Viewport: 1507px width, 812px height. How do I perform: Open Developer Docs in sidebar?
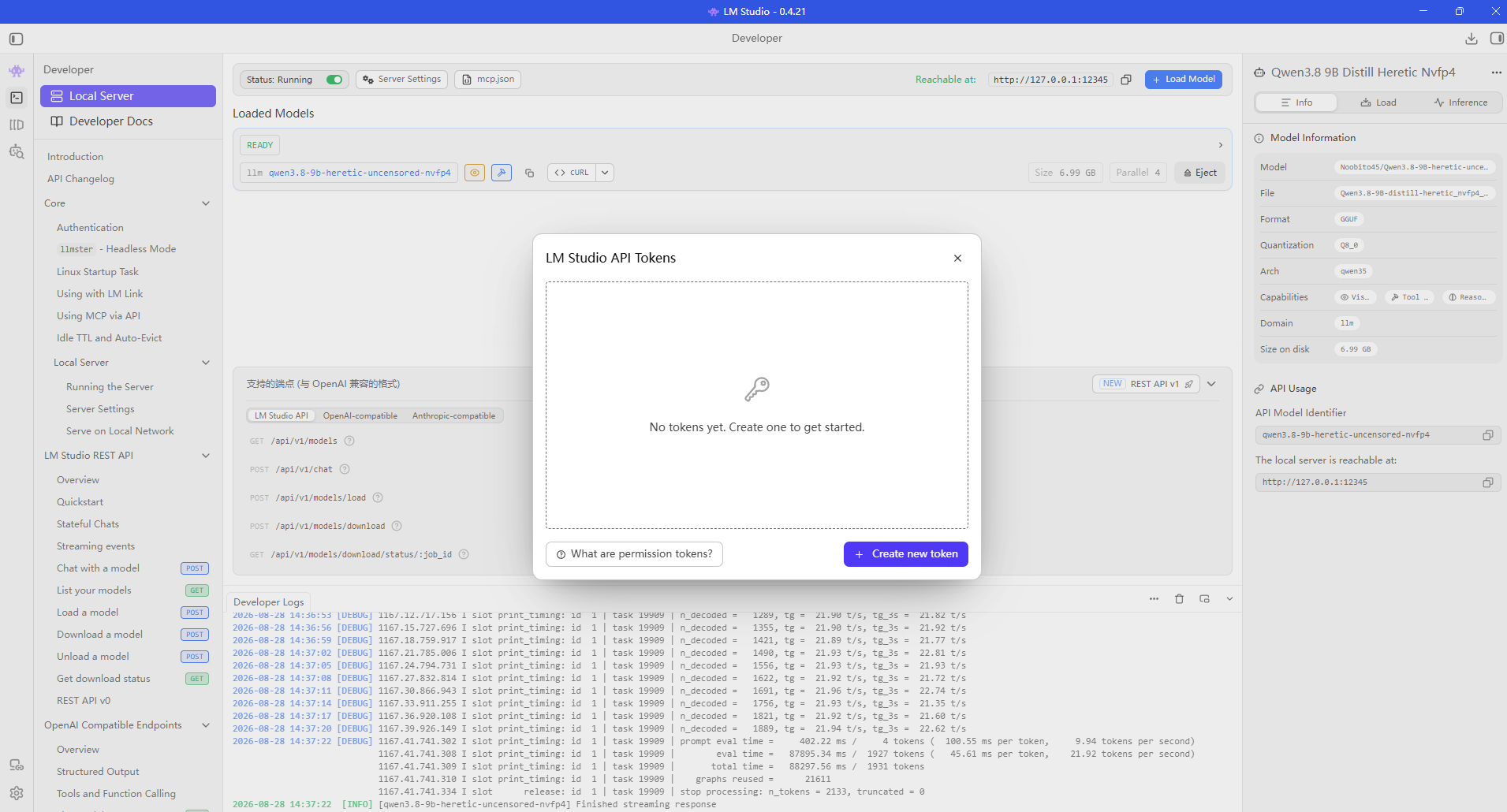(x=128, y=121)
